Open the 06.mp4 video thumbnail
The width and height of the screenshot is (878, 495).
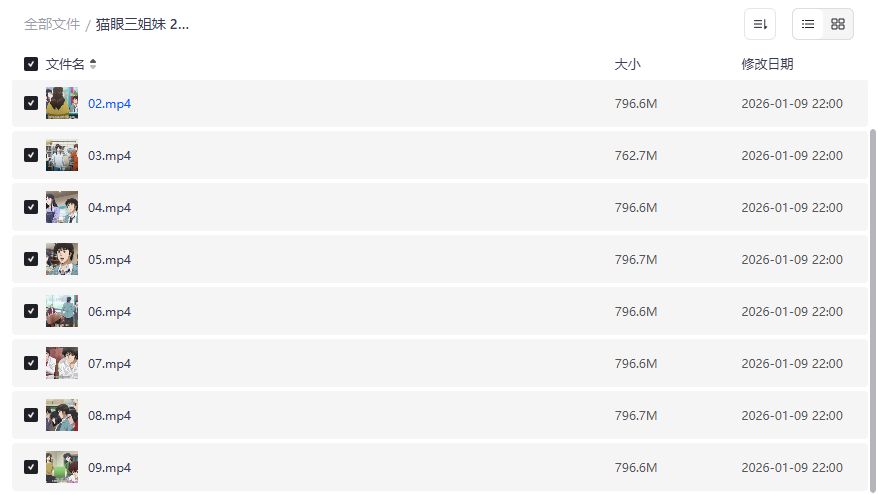(62, 311)
